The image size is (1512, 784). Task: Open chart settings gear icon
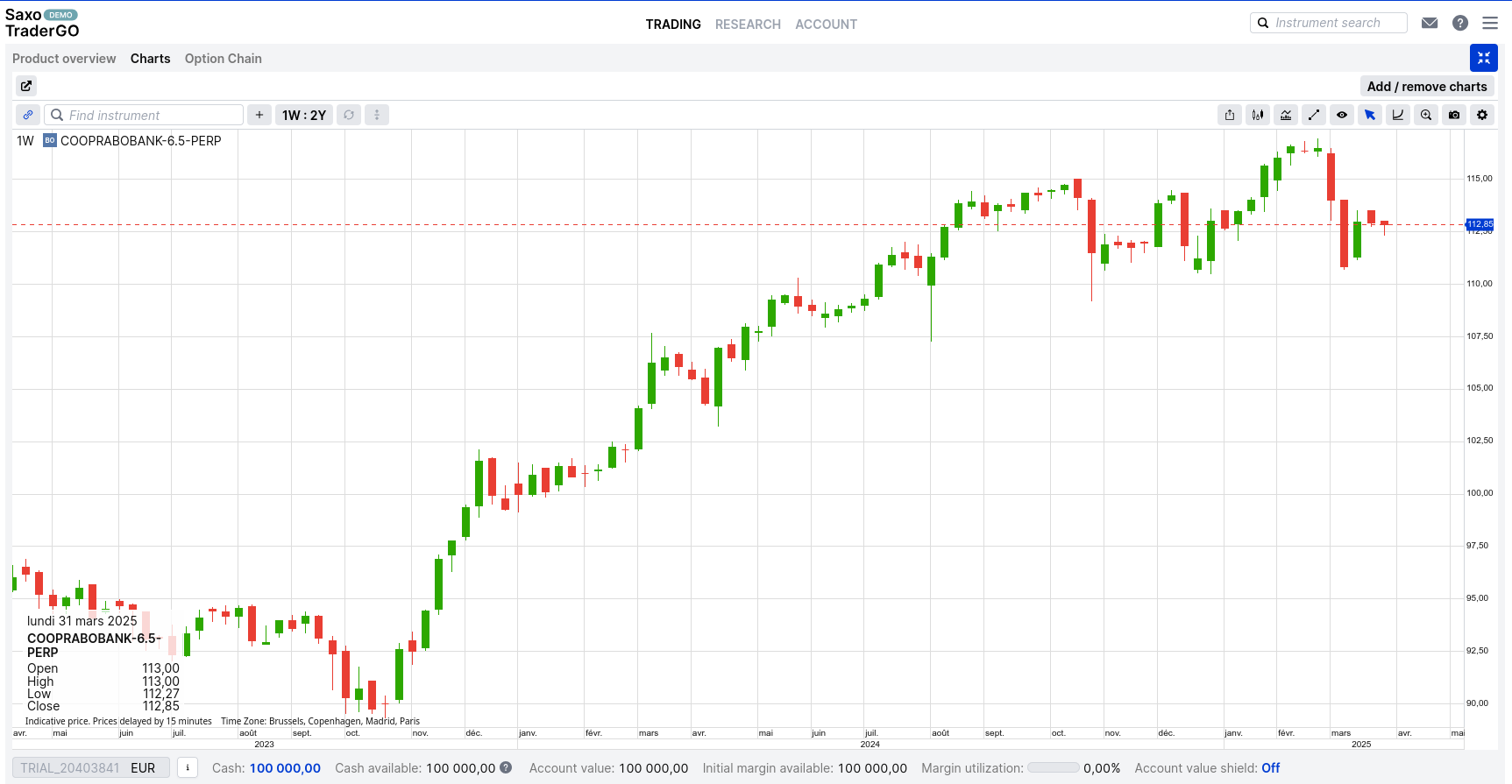[x=1482, y=115]
